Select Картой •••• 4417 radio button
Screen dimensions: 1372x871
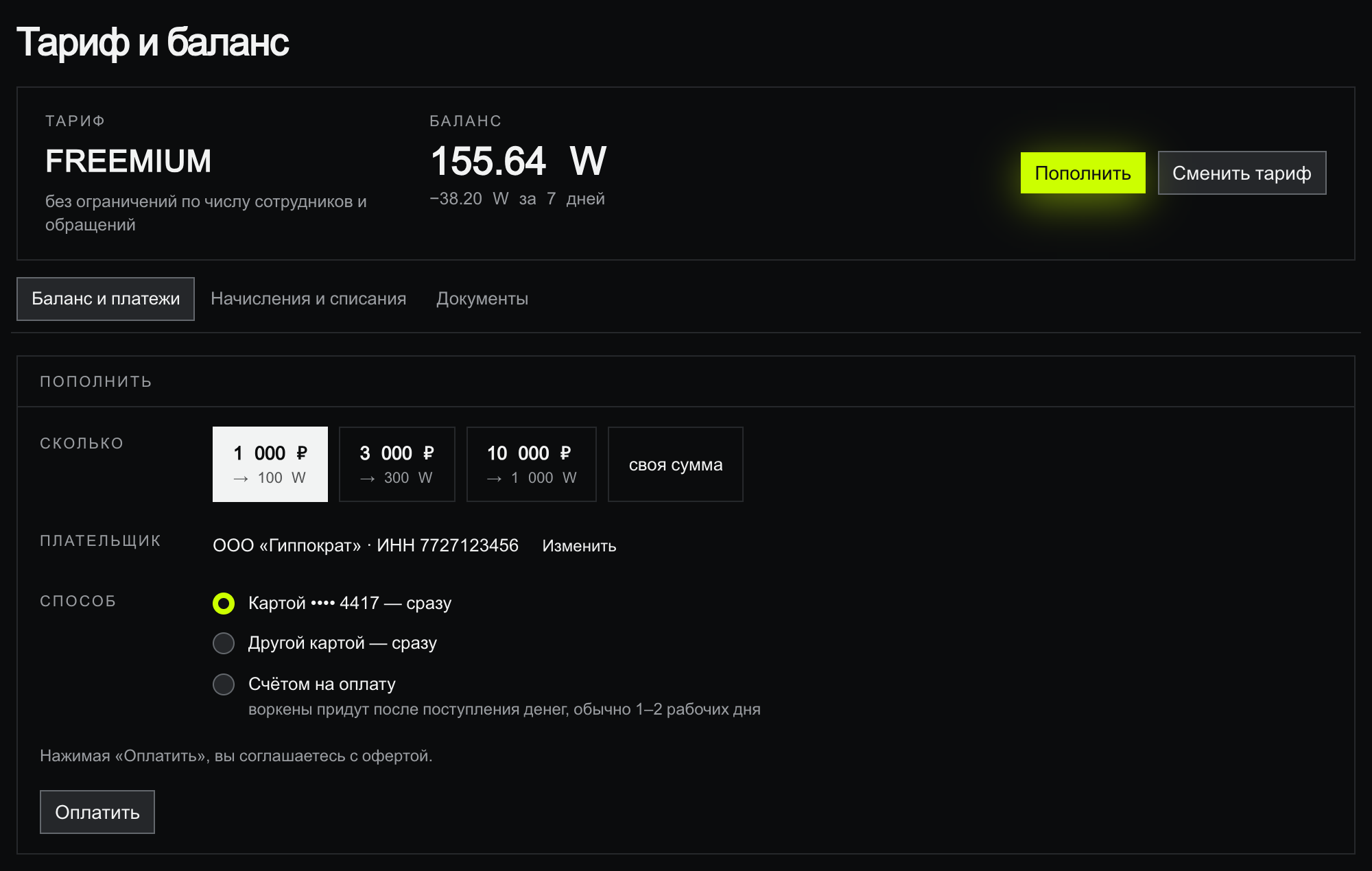coord(224,604)
